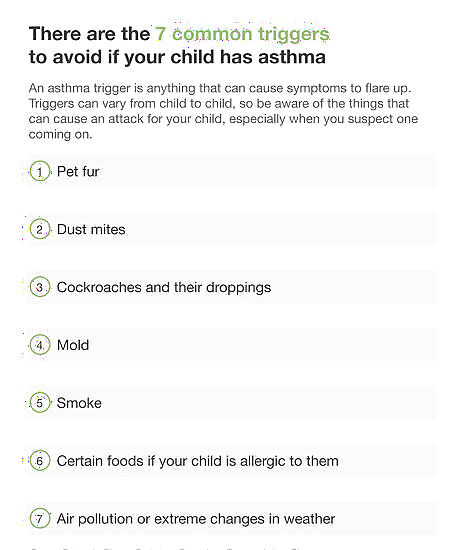Open the Dust mites list entry
The image size is (460, 550).
point(91,229)
